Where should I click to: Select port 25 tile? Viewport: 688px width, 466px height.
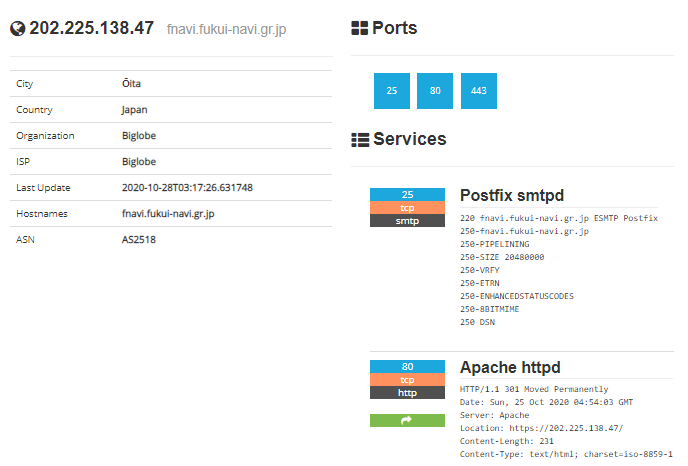pyautogui.click(x=392, y=91)
